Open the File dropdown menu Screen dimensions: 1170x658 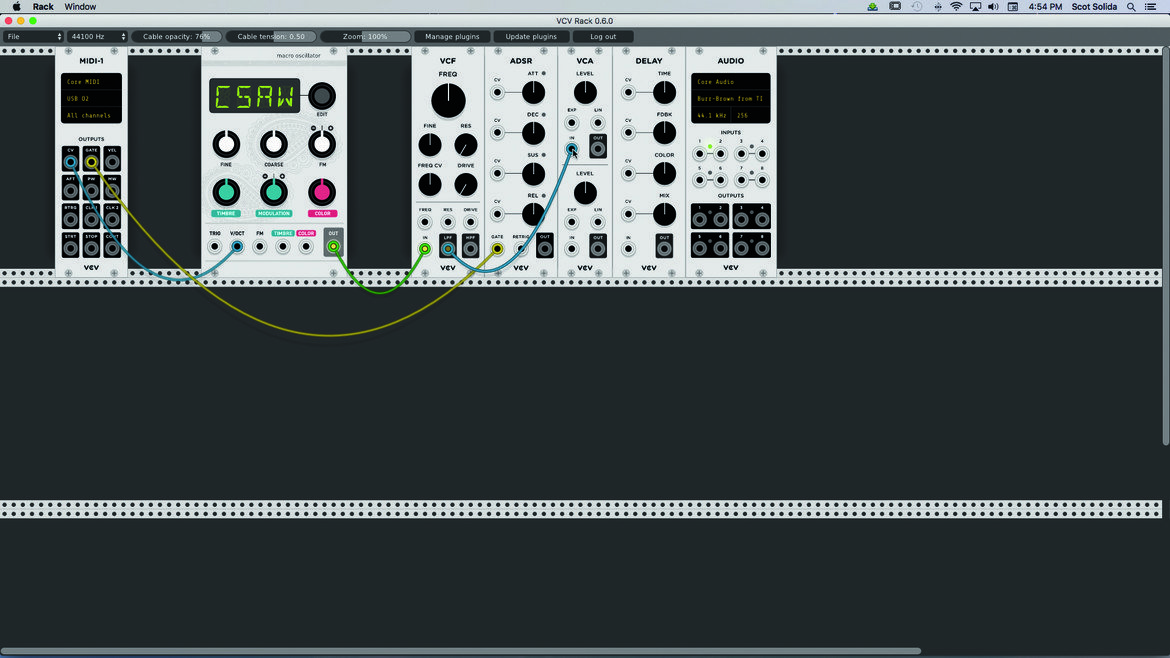(33, 37)
